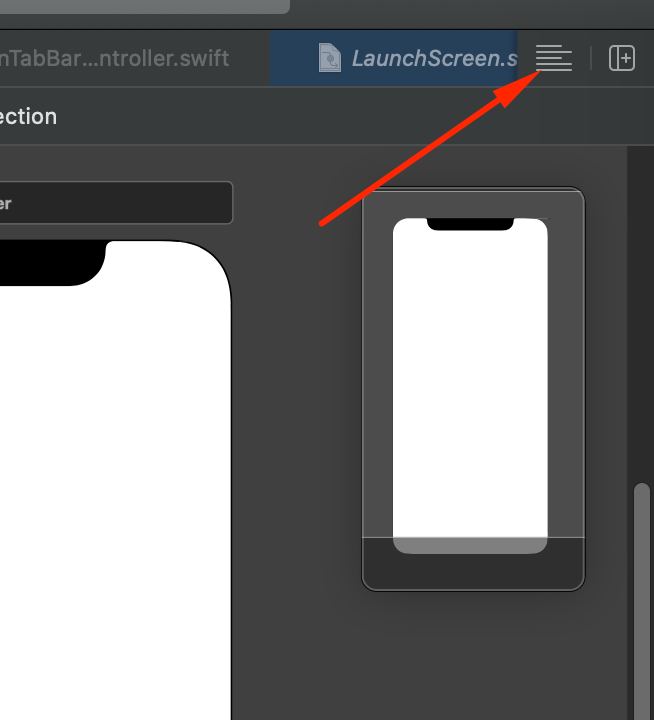Click the black notch of the large canvas device
This screenshot has width=654, height=720.
tap(52, 263)
